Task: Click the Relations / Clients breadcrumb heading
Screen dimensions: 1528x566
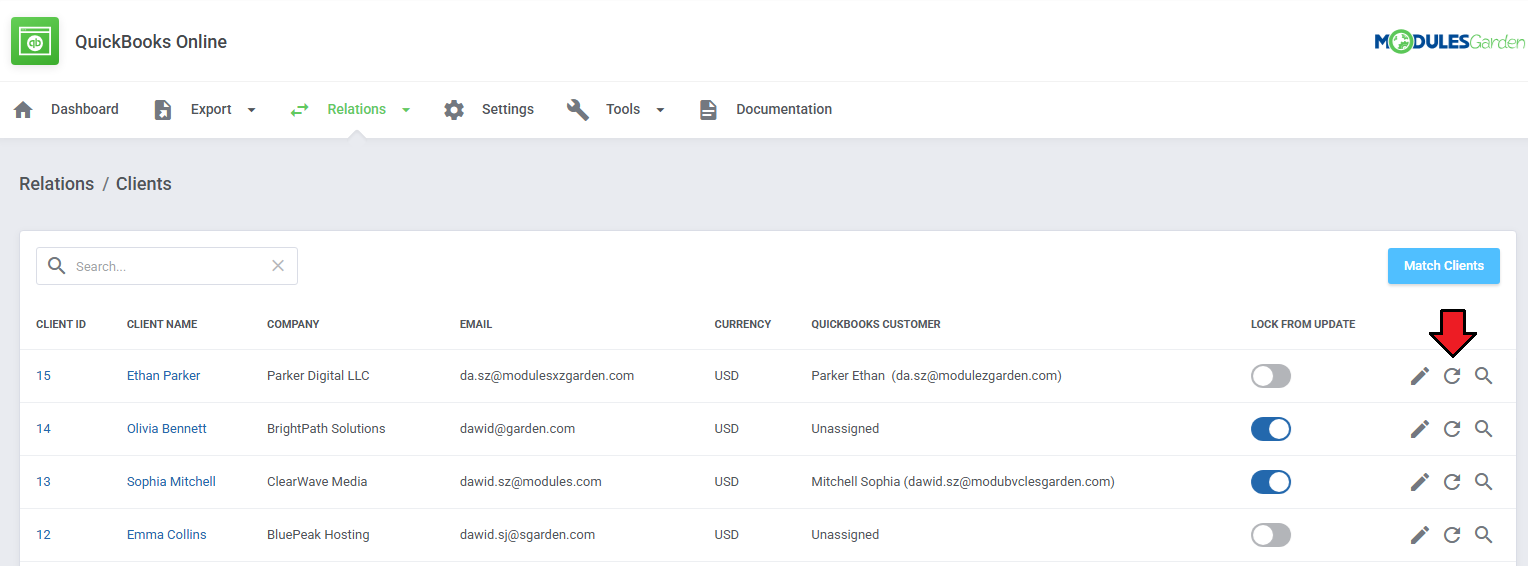Action: point(95,184)
